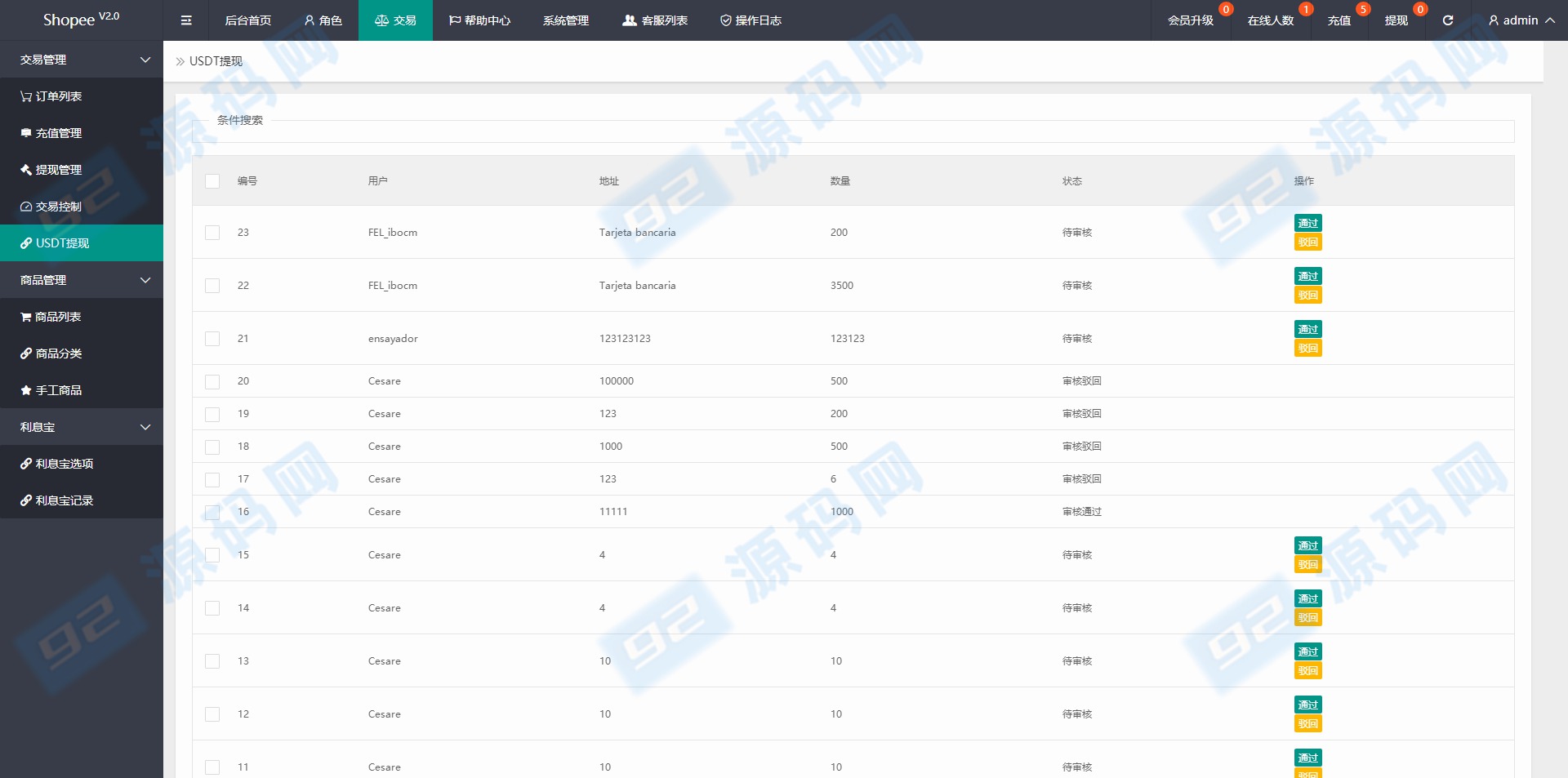Check the box for row 23

click(x=212, y=233)
